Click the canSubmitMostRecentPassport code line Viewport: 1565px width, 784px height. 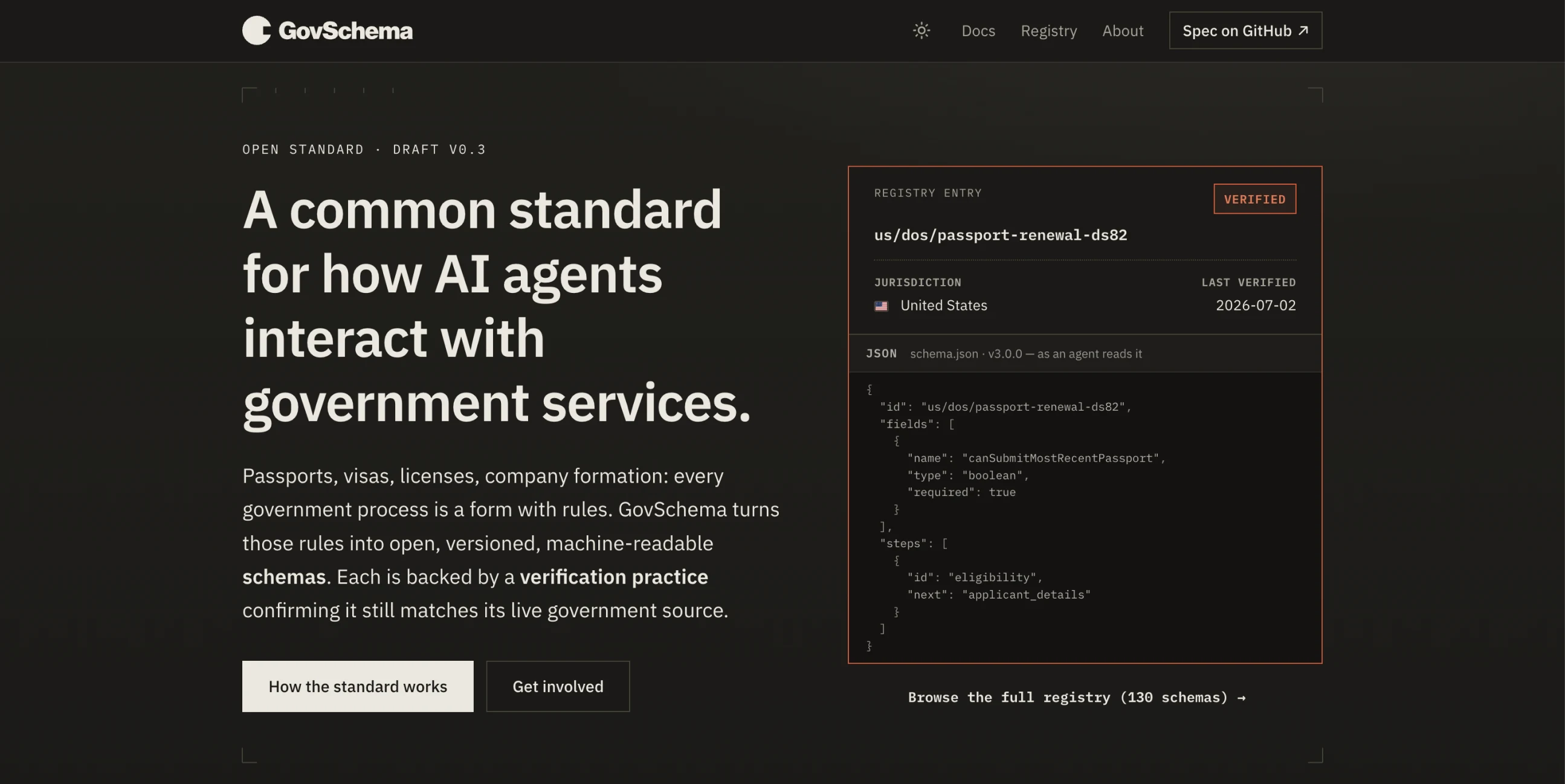[x=1036, y=458]
